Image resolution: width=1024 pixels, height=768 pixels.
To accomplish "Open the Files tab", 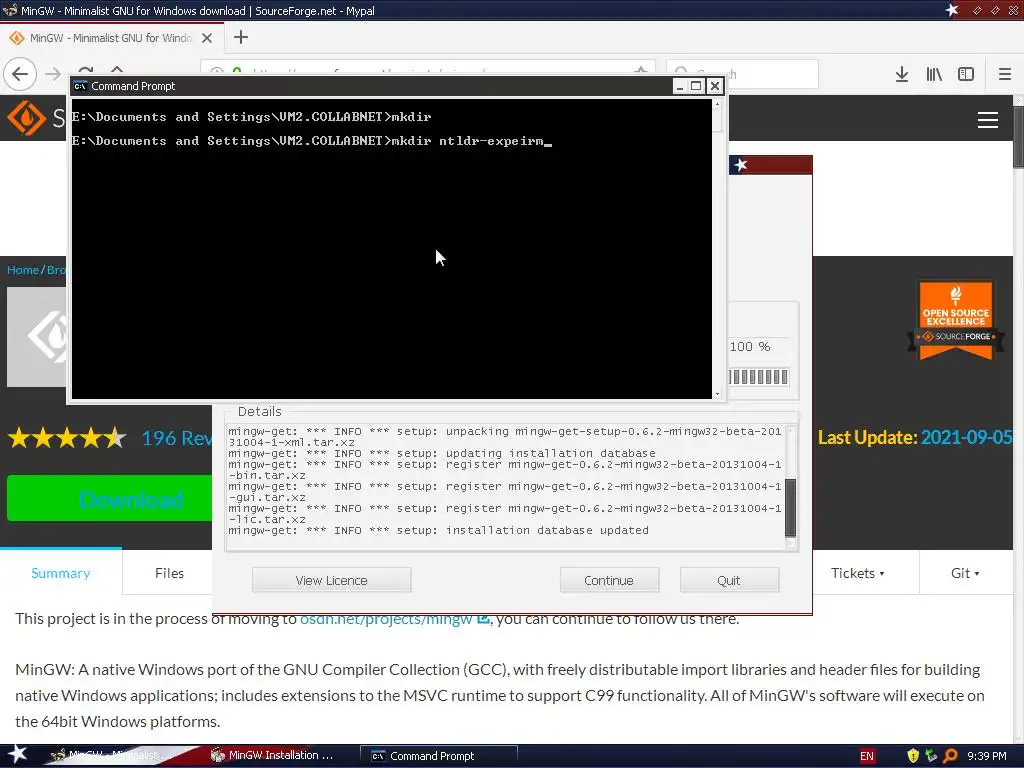I will [x=169, y=573].
